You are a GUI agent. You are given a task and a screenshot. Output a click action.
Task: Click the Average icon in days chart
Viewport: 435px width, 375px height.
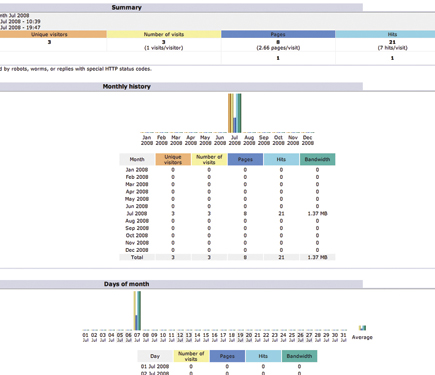tap(362, 328)
